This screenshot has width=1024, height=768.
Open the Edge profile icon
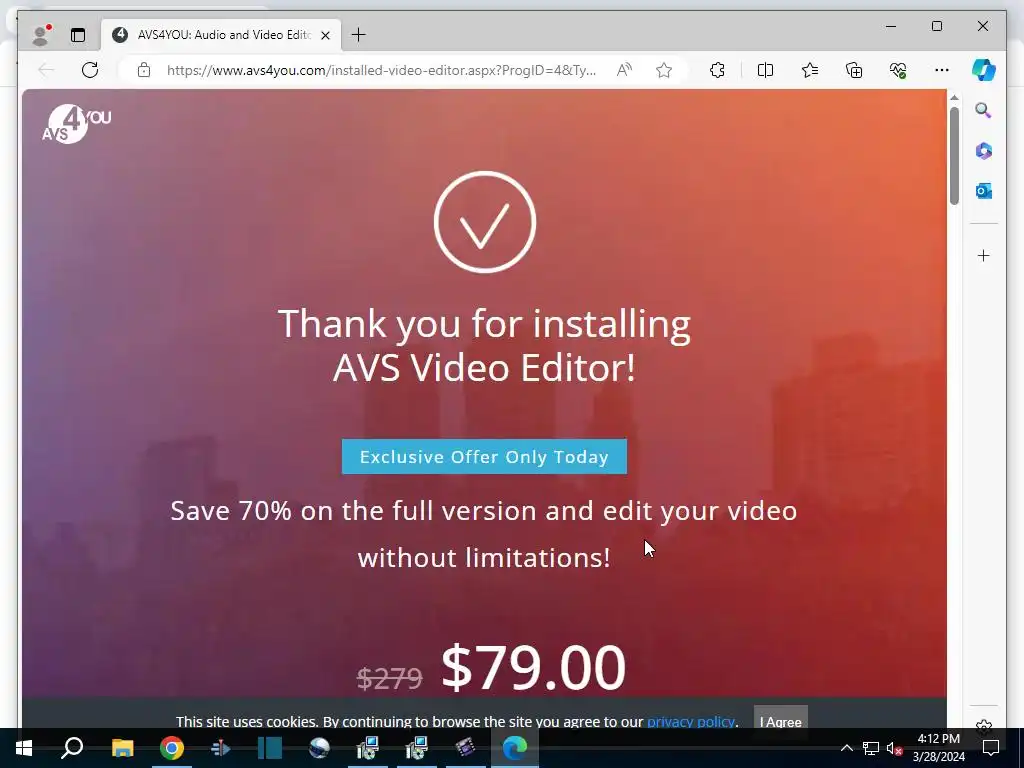coord(40,35)
